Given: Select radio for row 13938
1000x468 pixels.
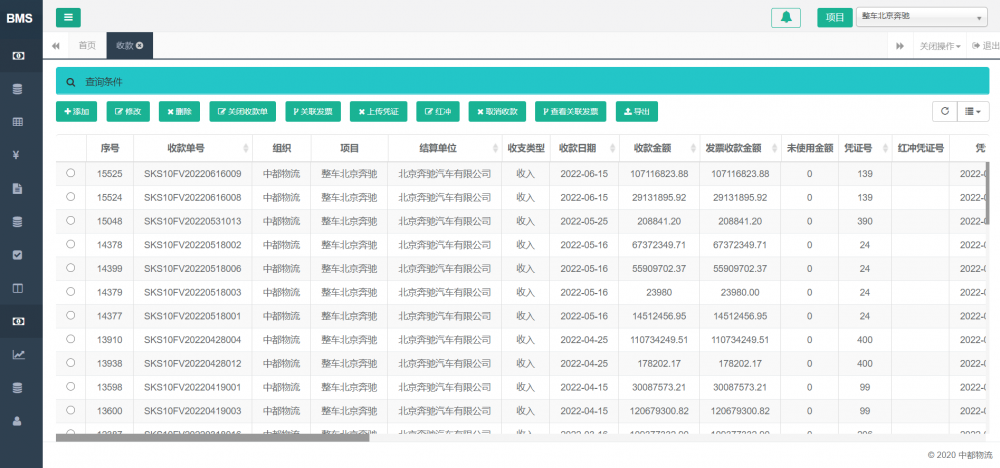Looking at the screenshot, I should tap(71, 362).
